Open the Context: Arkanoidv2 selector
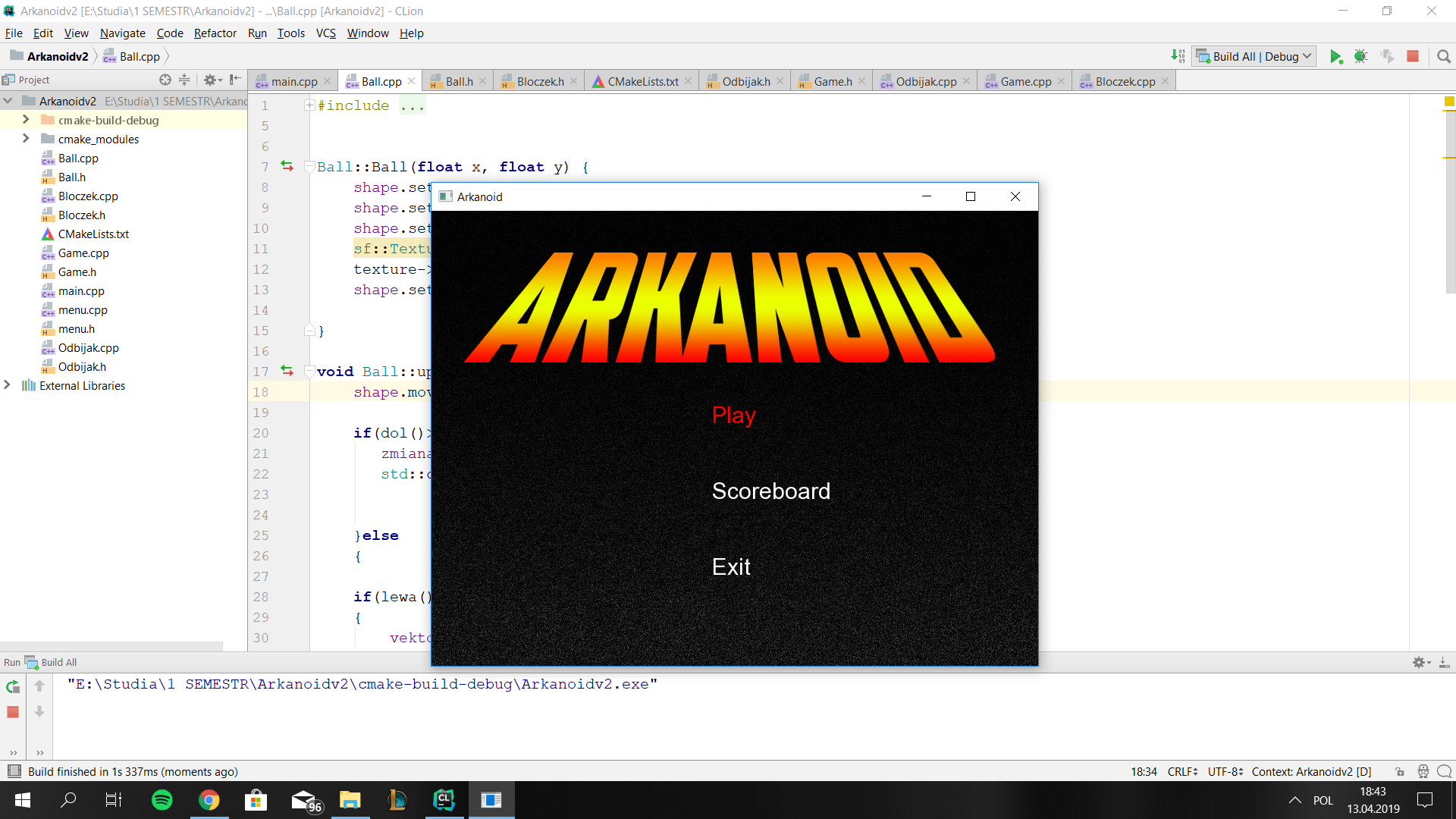The width and height of the screenshot is (1456, 819). point(1312,771)
